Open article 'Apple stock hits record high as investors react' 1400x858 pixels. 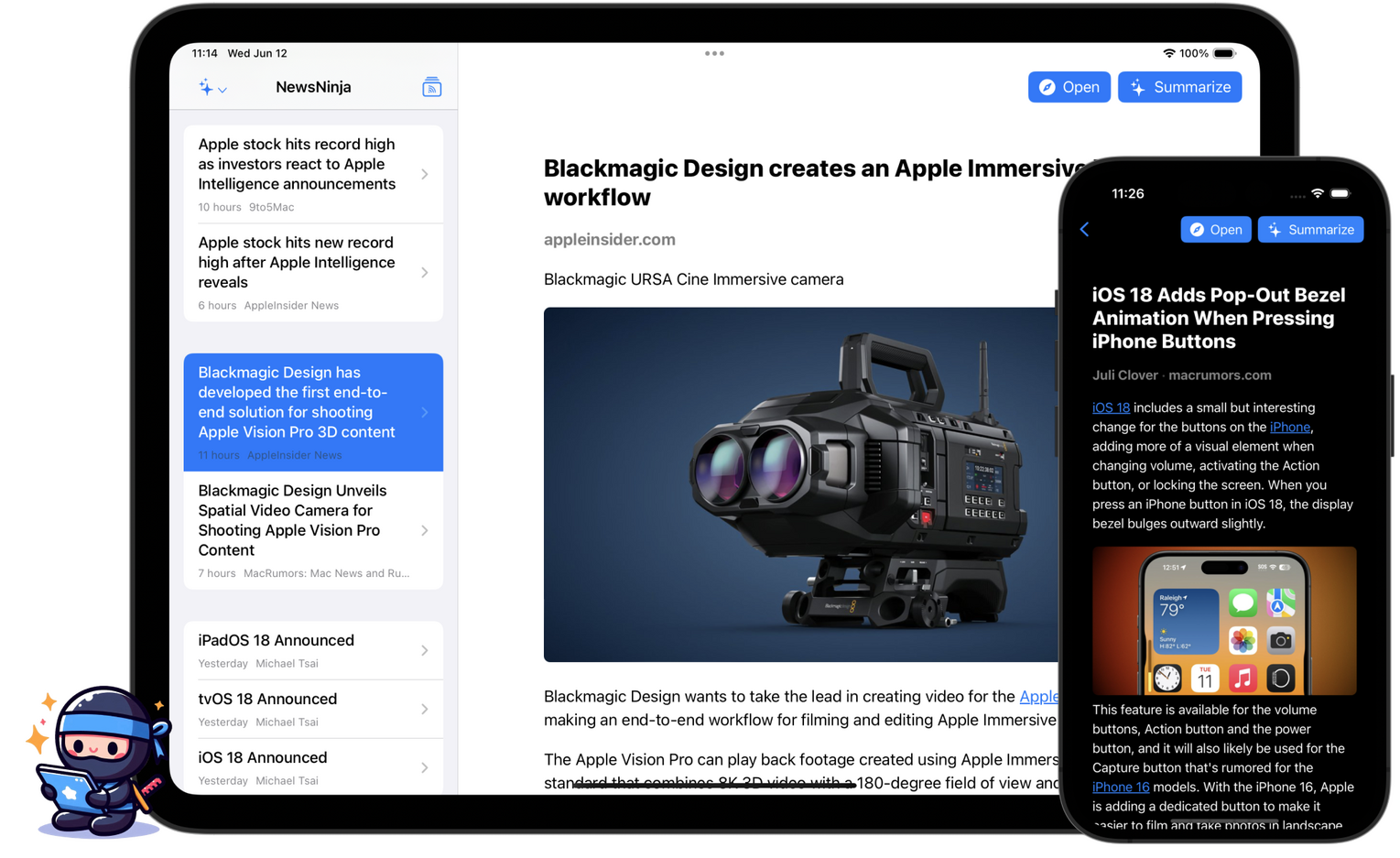313,174
